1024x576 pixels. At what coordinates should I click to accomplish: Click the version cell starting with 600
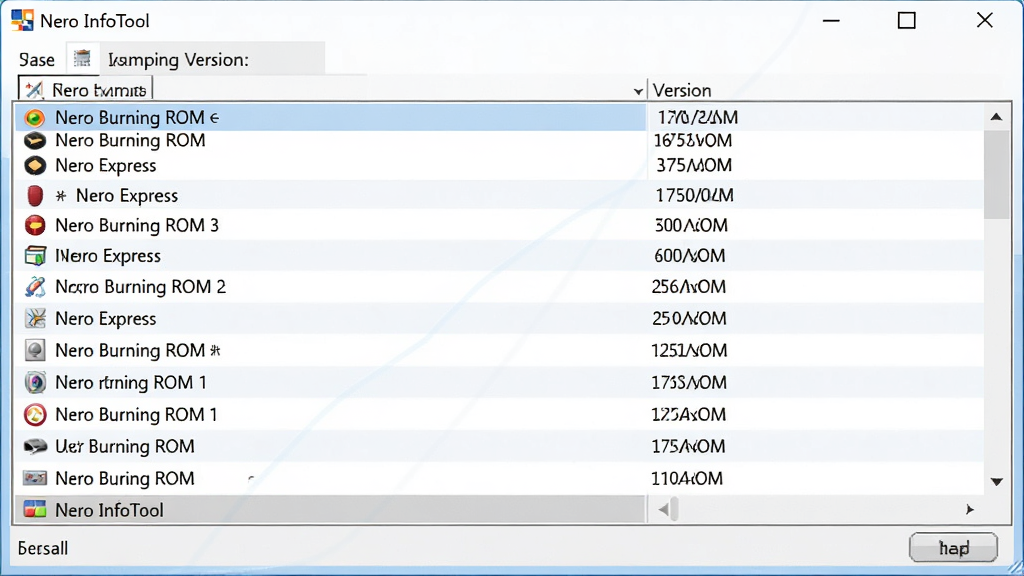pos(690,255)
